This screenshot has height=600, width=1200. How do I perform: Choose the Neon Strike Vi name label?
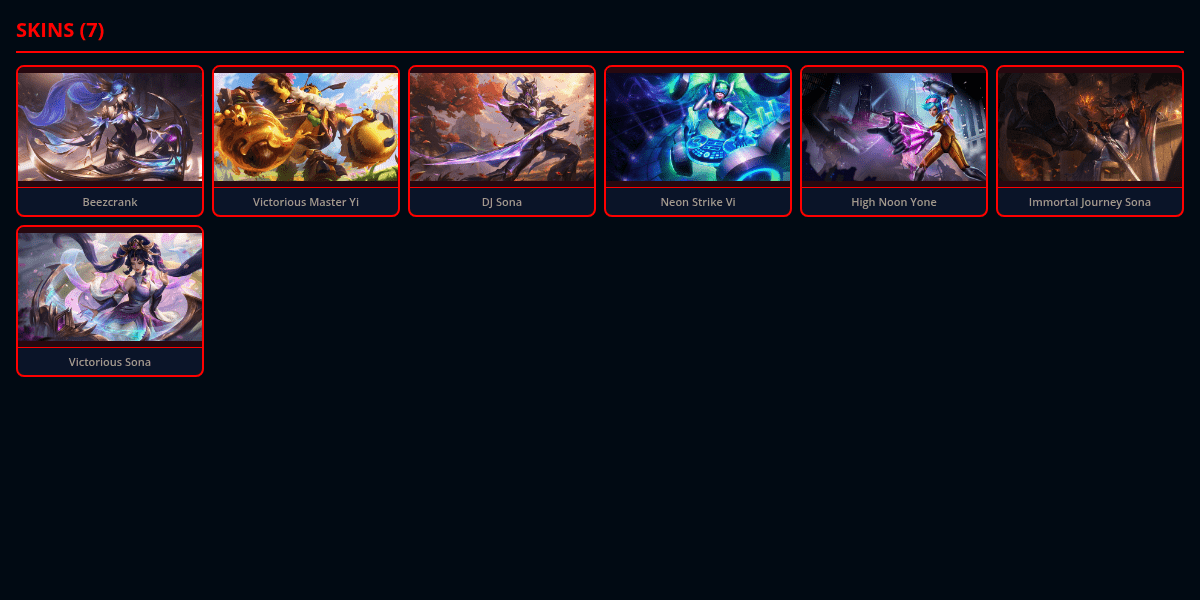(x=698, y=202)
